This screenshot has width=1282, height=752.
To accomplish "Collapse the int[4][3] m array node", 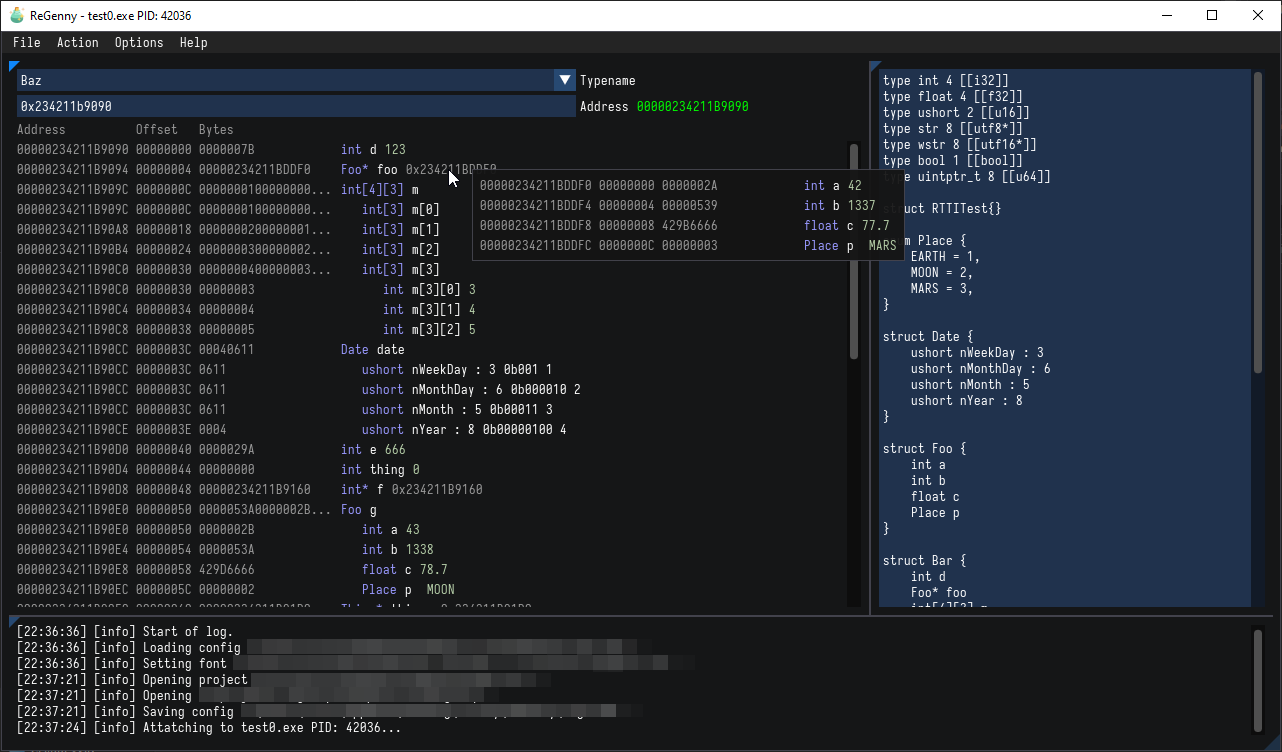I will (380, 189).
